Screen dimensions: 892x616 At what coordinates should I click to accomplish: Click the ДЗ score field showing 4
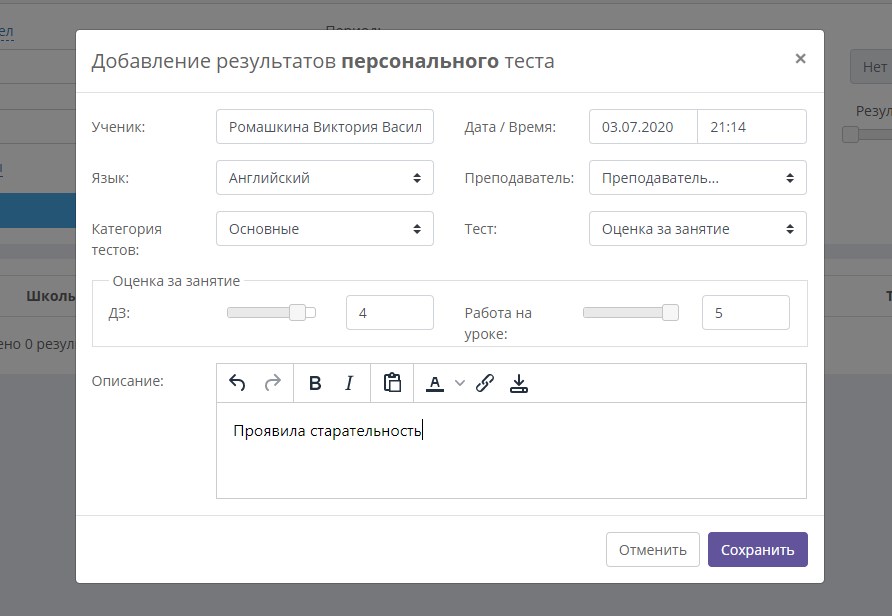coord(390,312)
